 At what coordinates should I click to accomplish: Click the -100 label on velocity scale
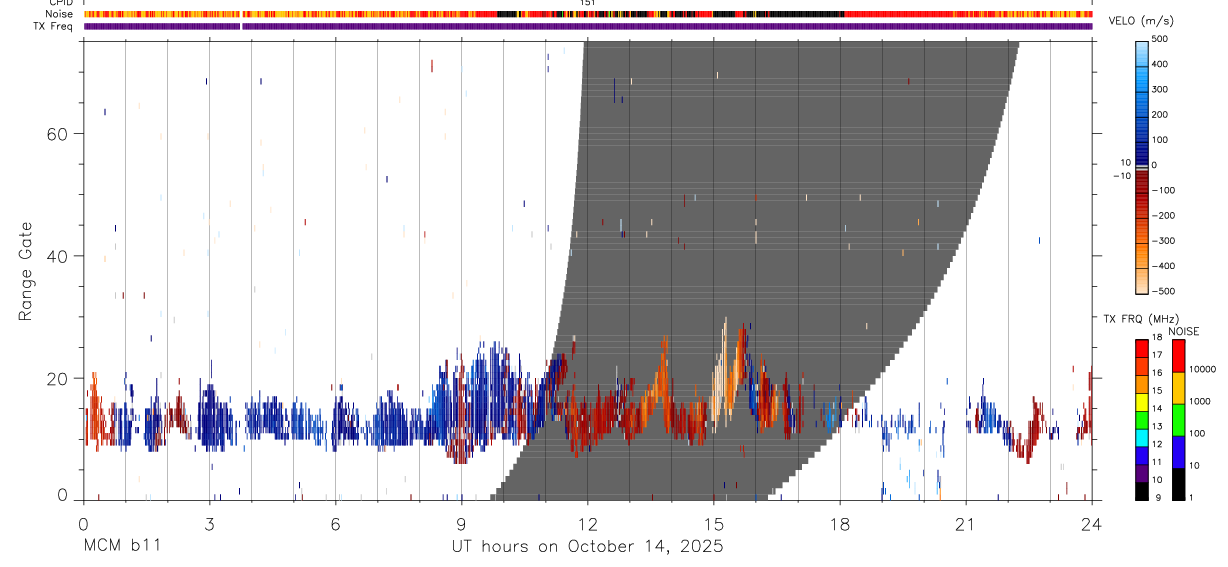1162,190
